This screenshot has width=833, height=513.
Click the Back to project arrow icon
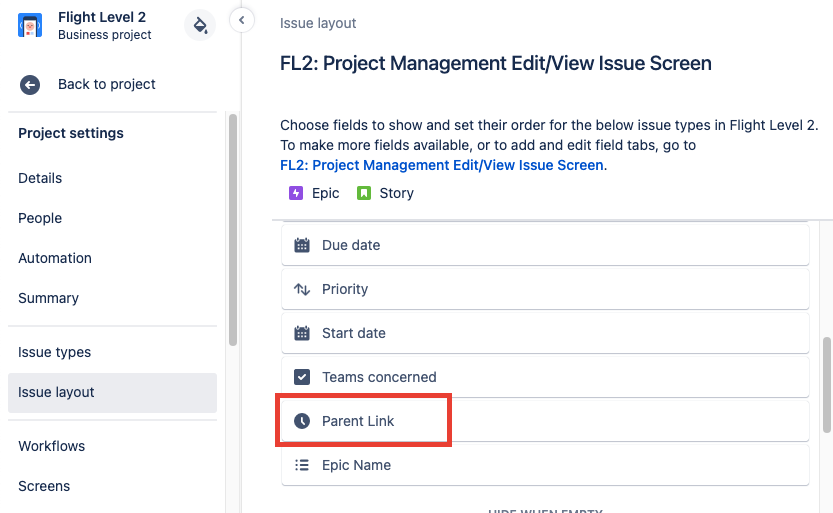[x=30, y=85]
